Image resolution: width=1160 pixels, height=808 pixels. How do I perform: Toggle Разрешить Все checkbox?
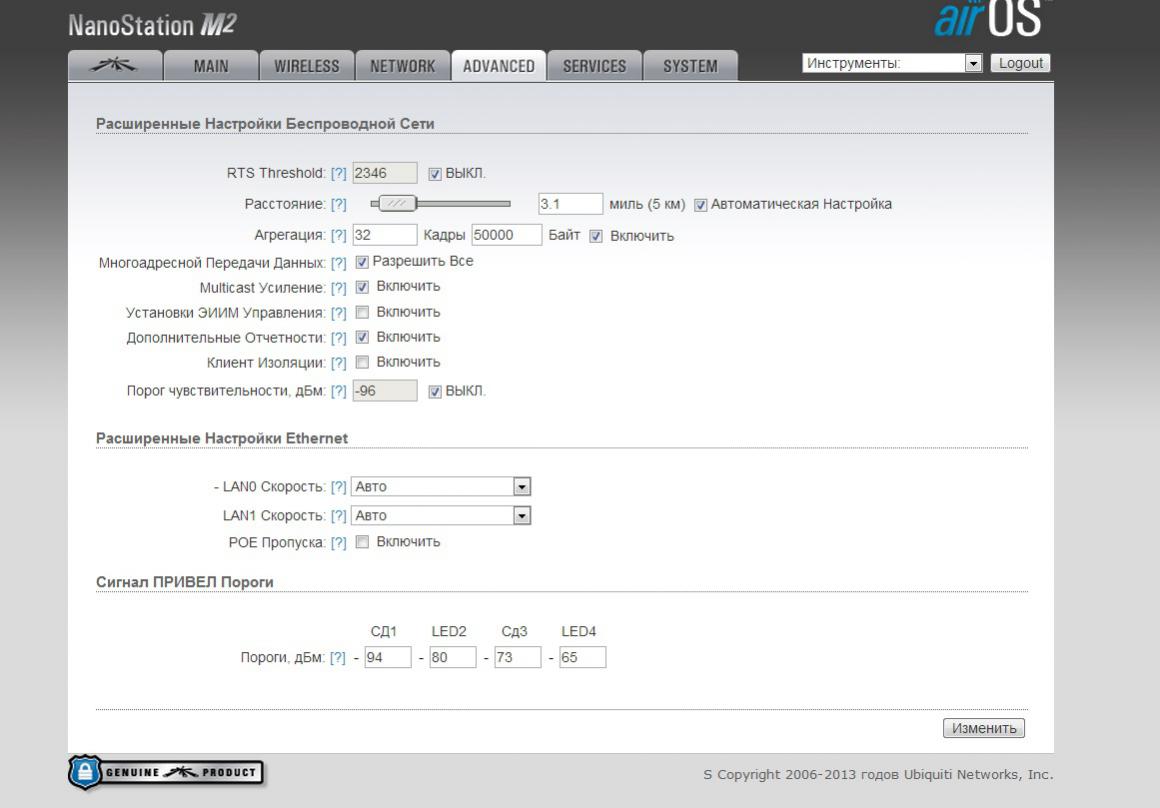(362, 262)
